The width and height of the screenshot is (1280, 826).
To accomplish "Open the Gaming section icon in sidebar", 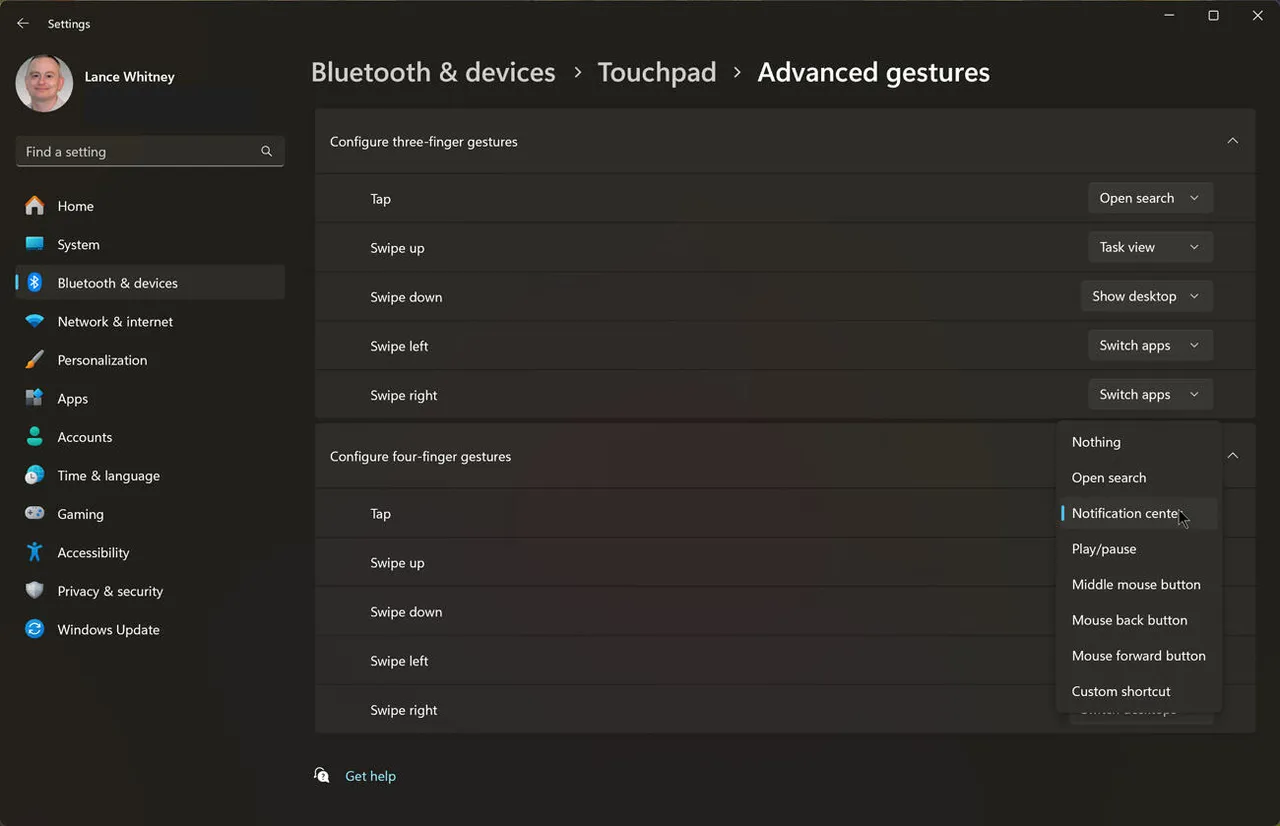I will [35, 514].
